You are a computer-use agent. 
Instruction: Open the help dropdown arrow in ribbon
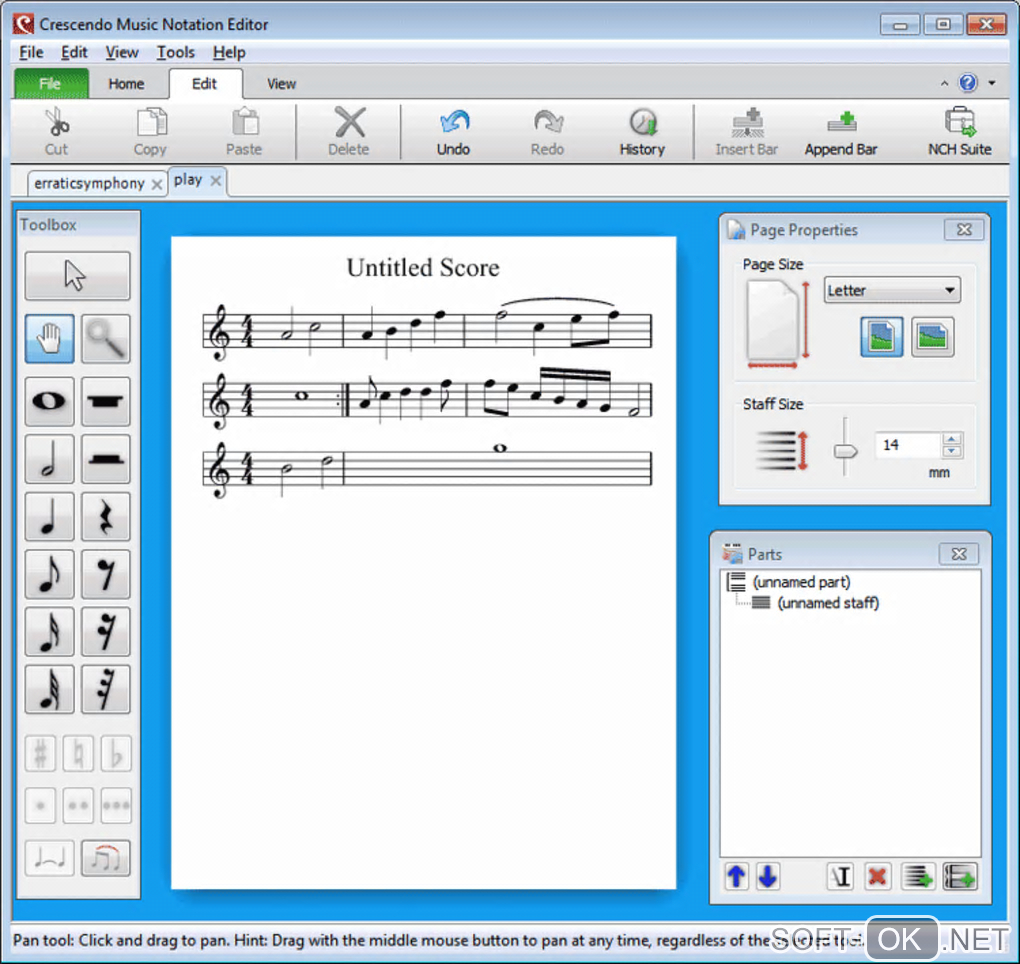pos(991,83)
